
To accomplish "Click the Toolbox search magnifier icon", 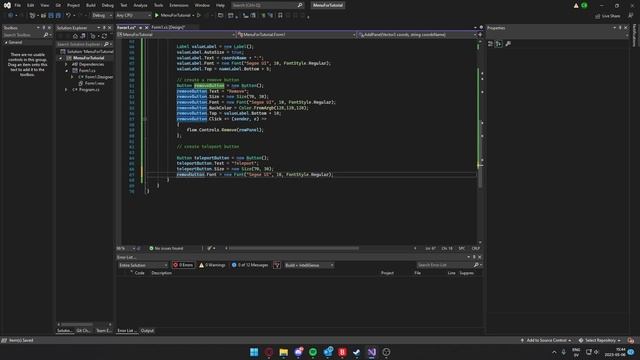I will coord(46,36).
